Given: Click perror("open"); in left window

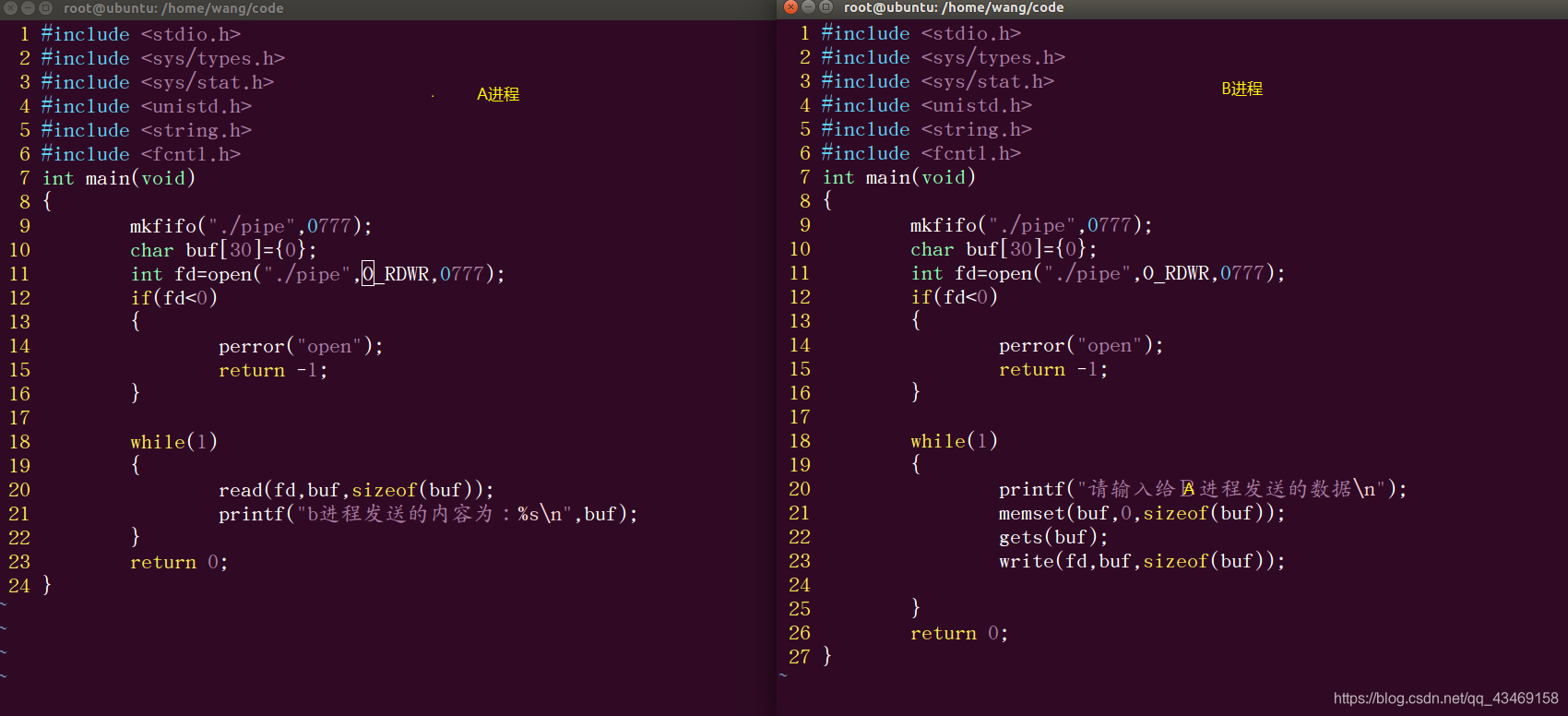Looking at the screenshot, I should point(302,346).
